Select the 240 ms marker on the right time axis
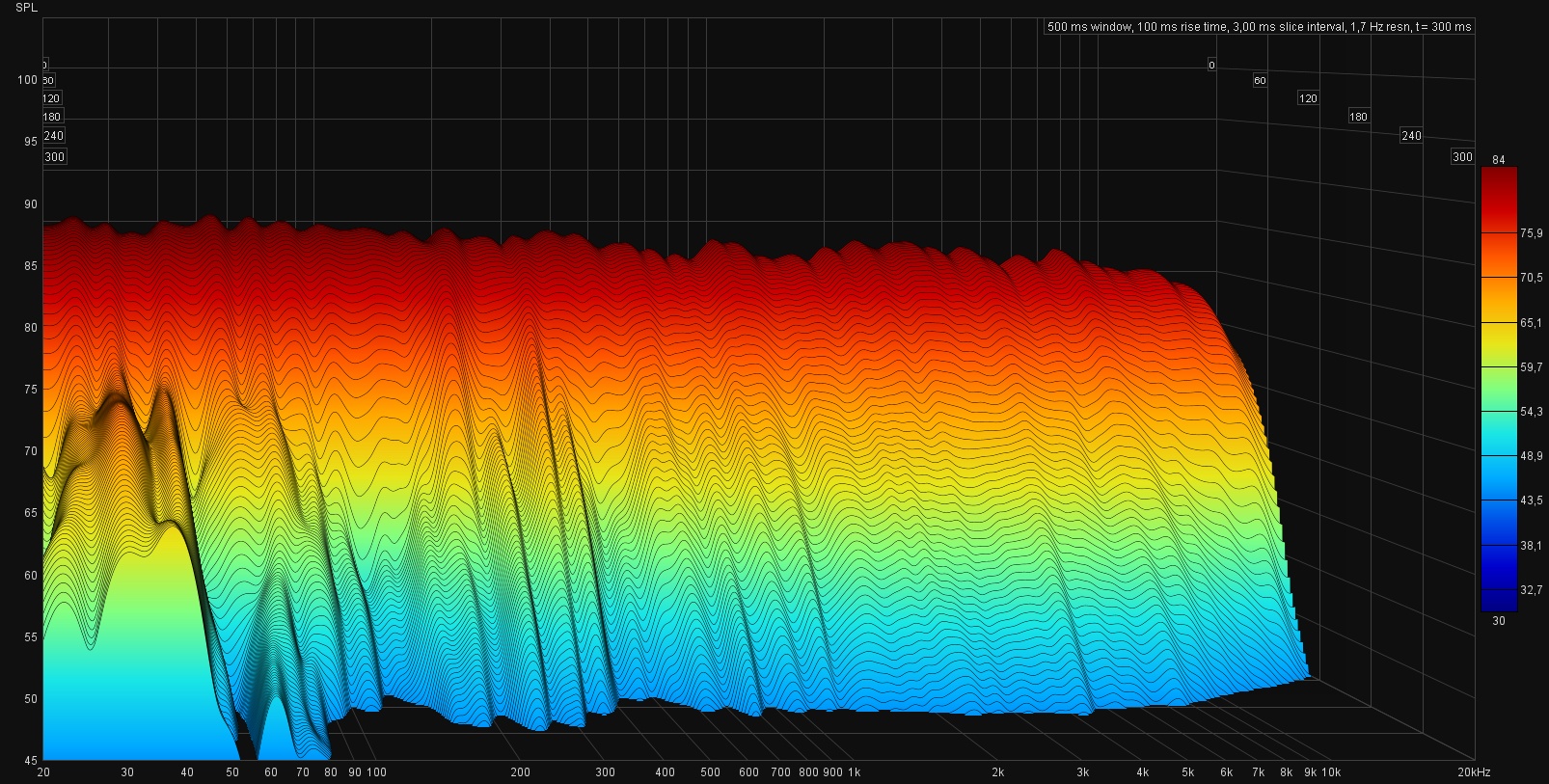This screenshot has height=784, width=1549. 1411,136
